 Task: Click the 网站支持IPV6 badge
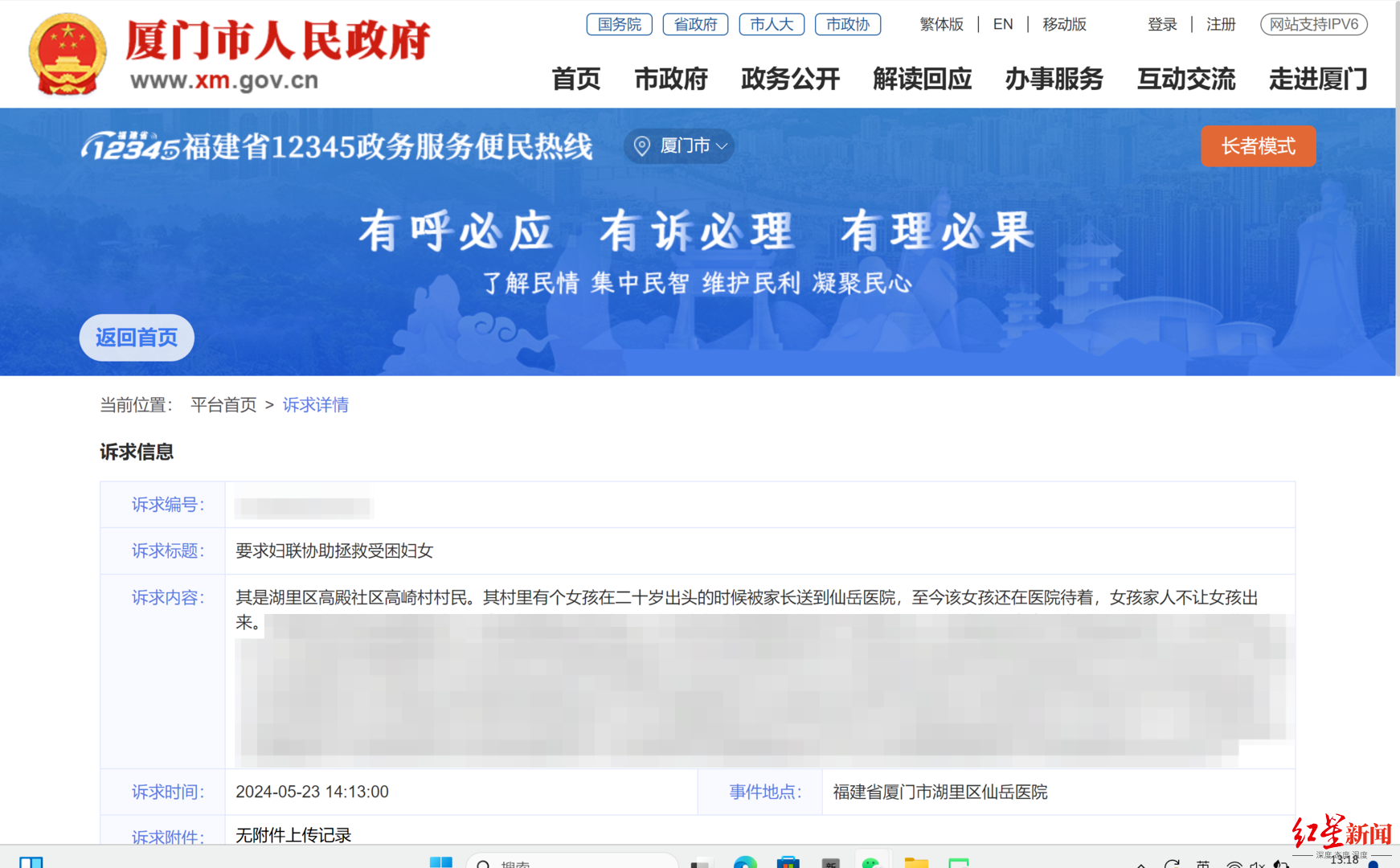pos(1313,24)
